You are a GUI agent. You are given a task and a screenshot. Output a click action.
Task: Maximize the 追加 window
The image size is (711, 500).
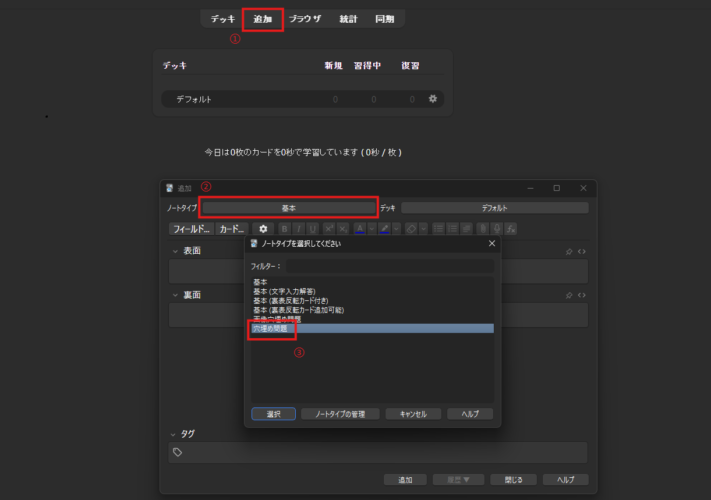556,188
